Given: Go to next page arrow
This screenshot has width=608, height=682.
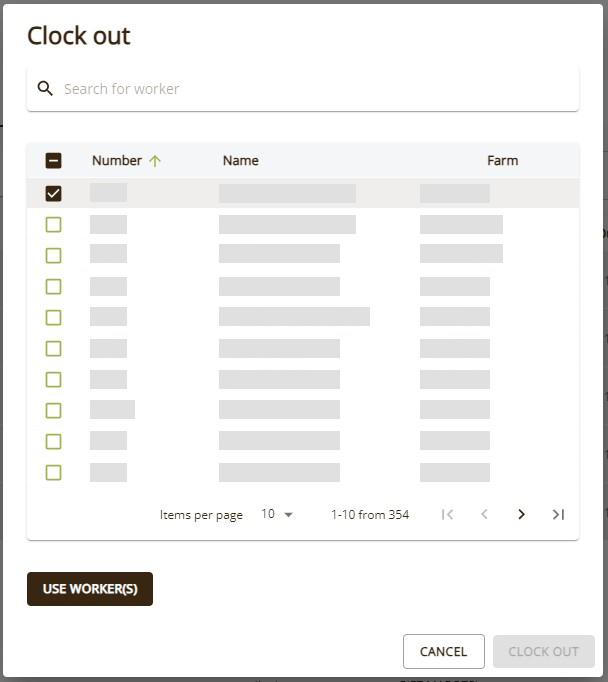Looking at the screenshot, I should pyautogui.click(x=521, y=515).
